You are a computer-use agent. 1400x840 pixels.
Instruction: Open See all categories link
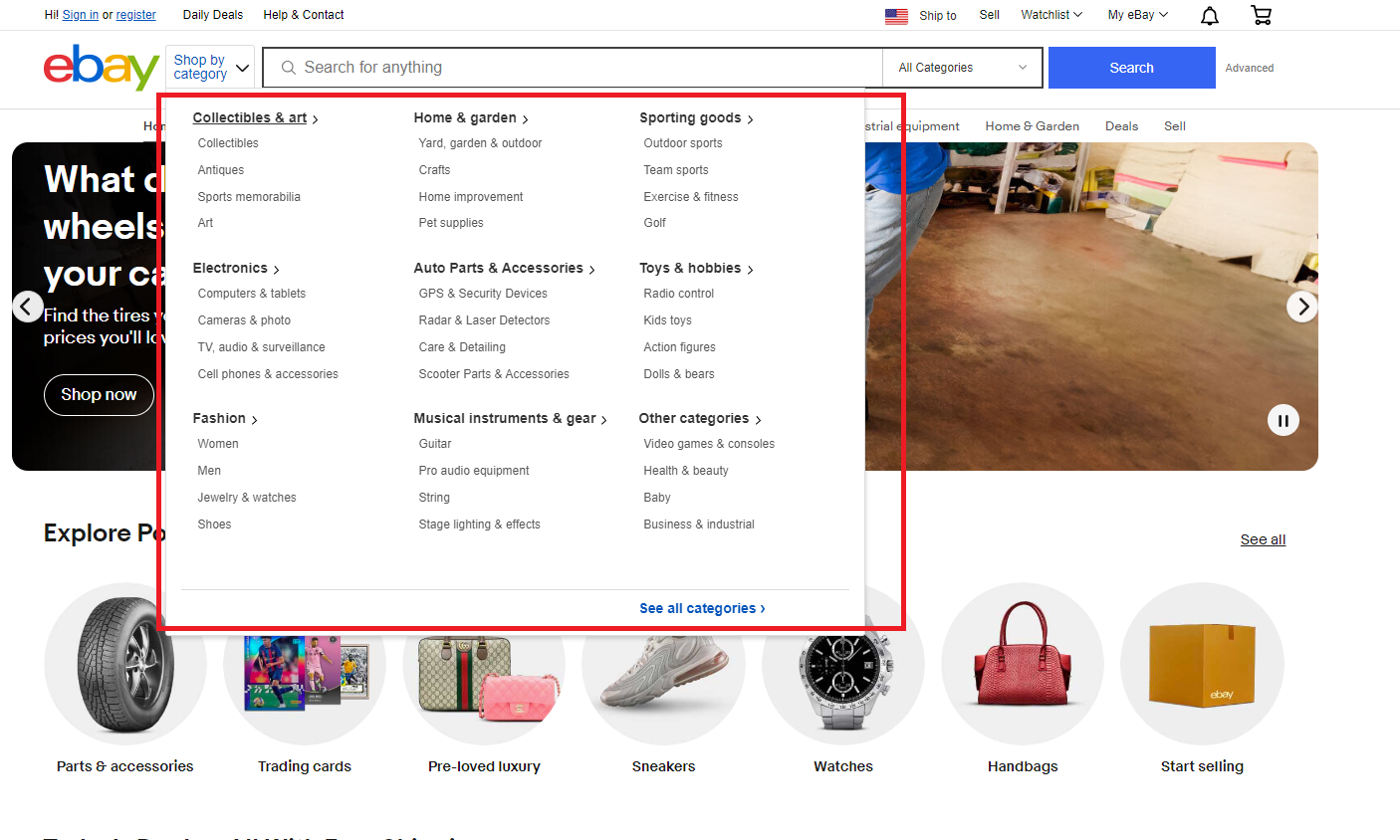coord(702,608)
